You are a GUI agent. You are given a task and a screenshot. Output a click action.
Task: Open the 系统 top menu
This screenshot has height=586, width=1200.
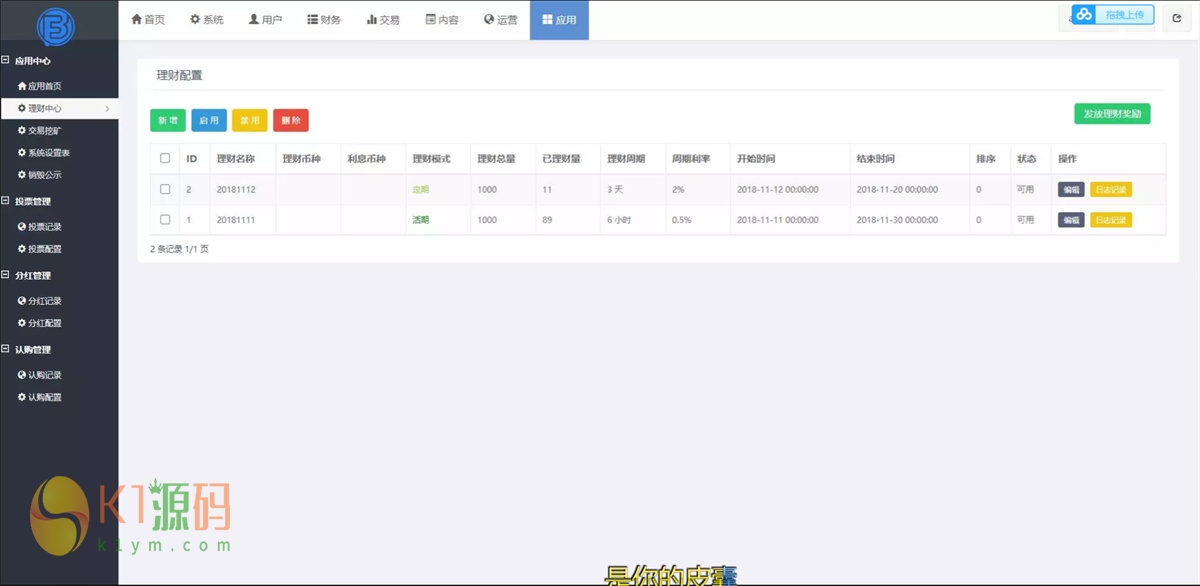[206, 20]
